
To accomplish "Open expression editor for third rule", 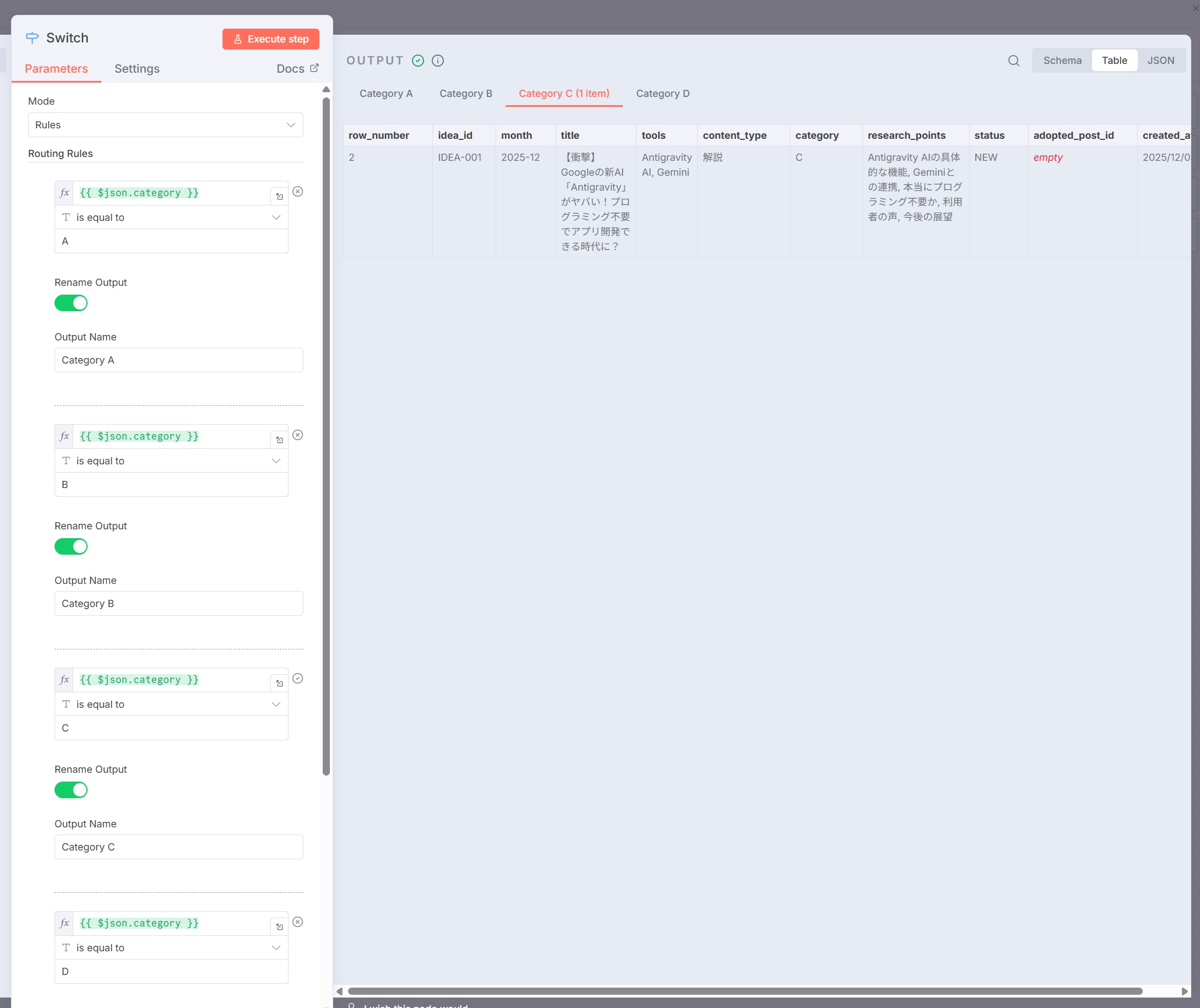I will point(279,683).
